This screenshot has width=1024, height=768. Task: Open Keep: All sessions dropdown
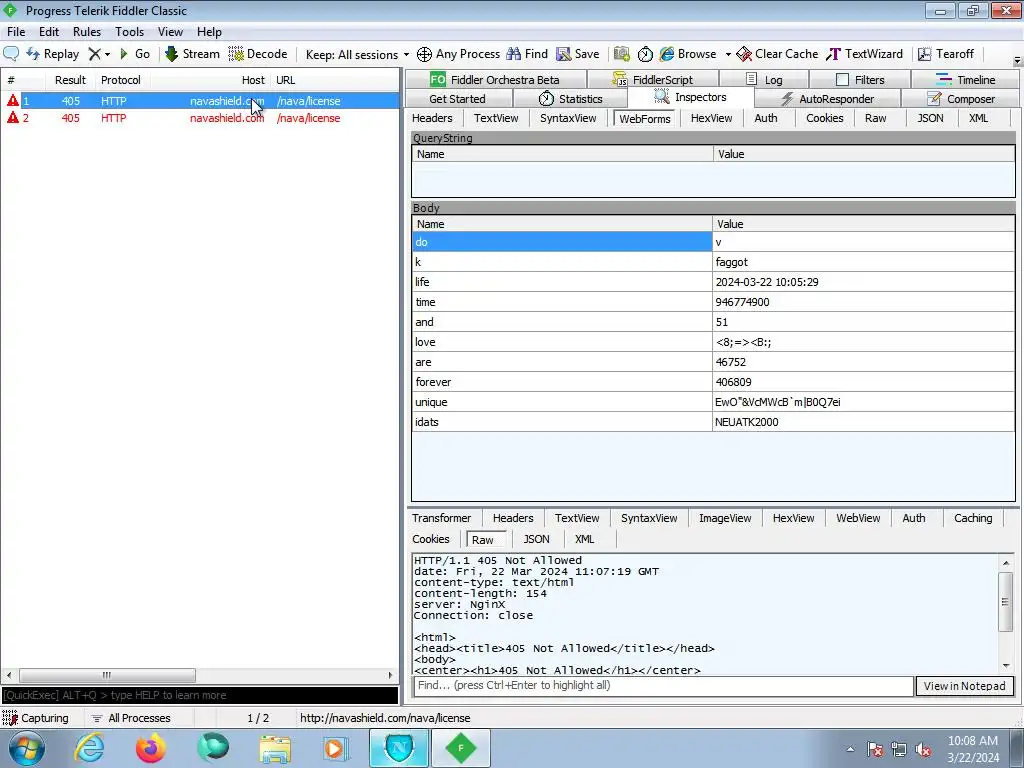[x=357, y=54]
